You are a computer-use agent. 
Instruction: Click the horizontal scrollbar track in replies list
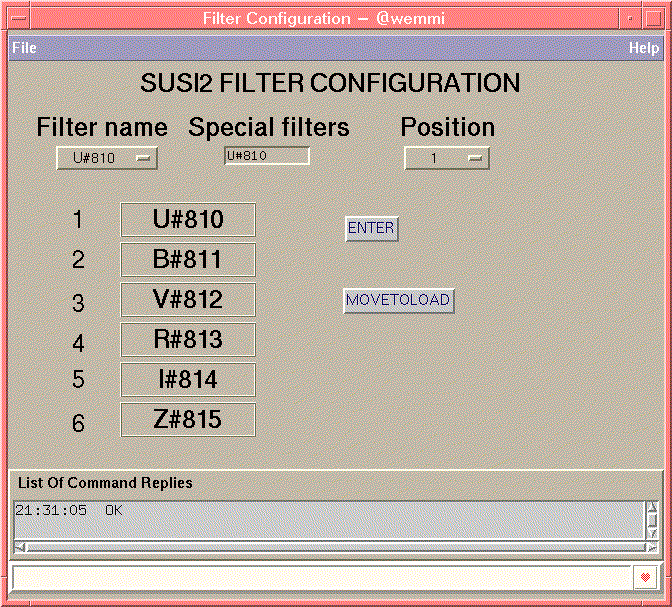click(328, 547)
